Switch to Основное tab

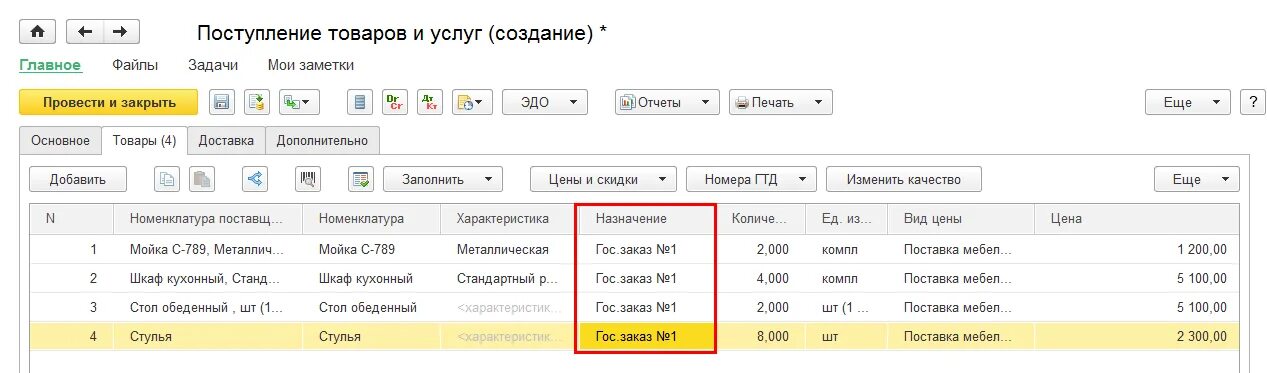click(x=60, y=141)
